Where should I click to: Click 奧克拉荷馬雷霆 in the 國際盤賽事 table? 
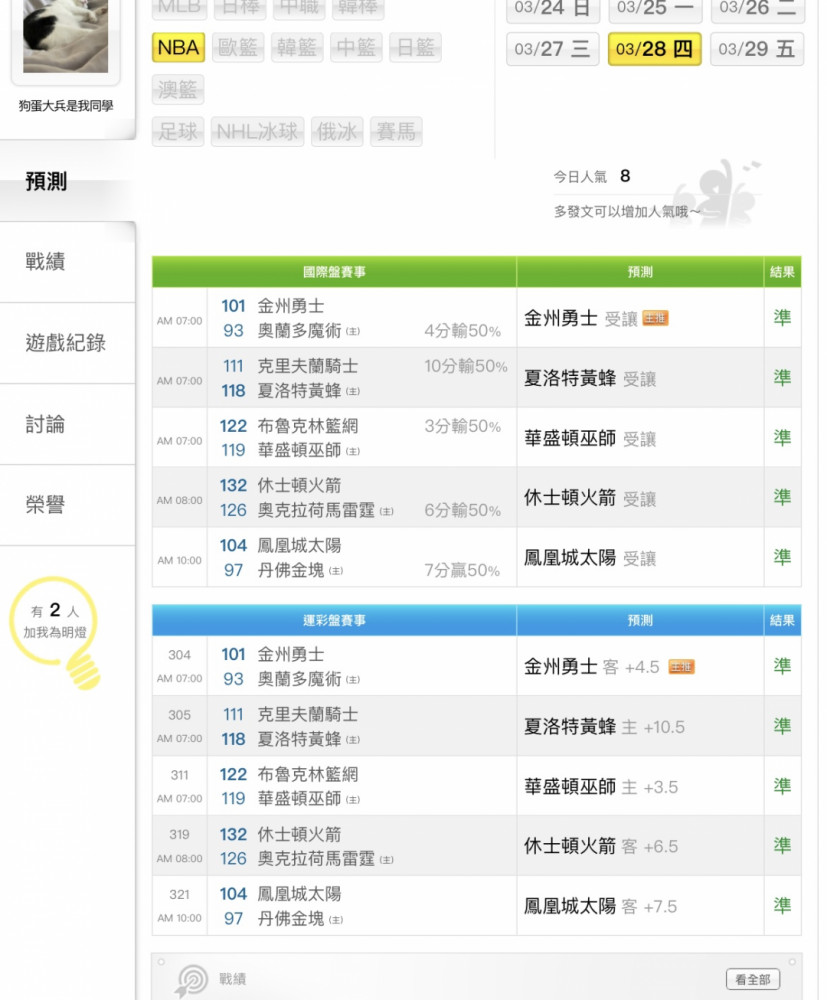point(316,510)
